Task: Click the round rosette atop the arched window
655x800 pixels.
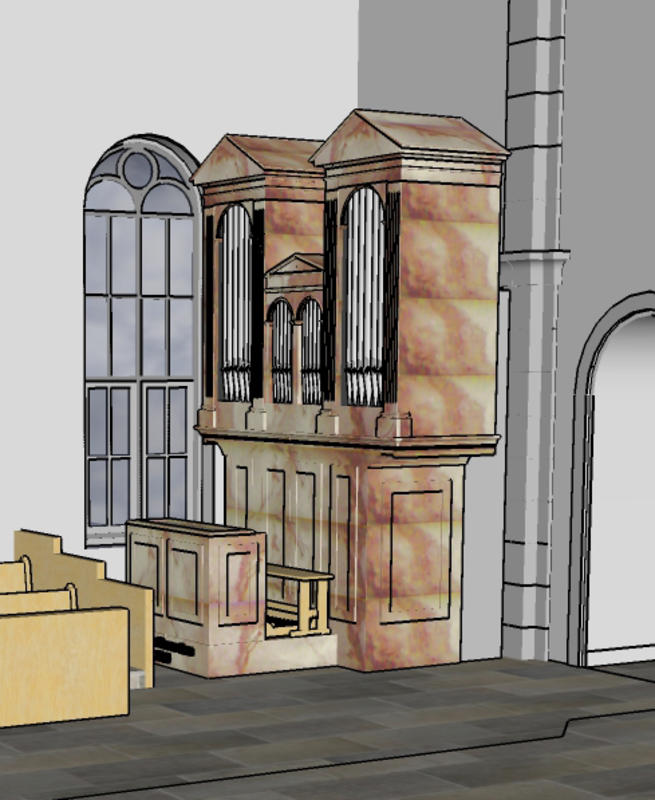Action: coord(137,169)
